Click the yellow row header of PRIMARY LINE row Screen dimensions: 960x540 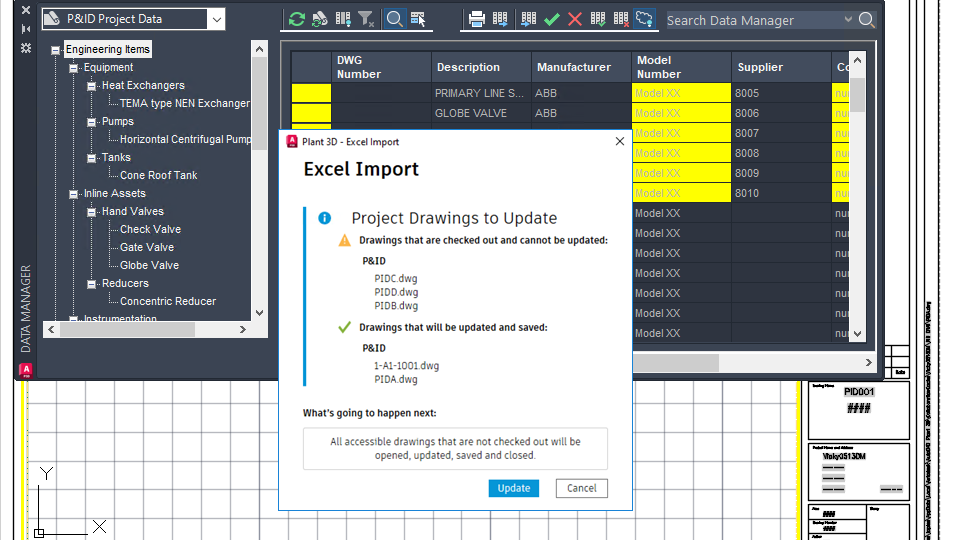click(x=311, y=93)
